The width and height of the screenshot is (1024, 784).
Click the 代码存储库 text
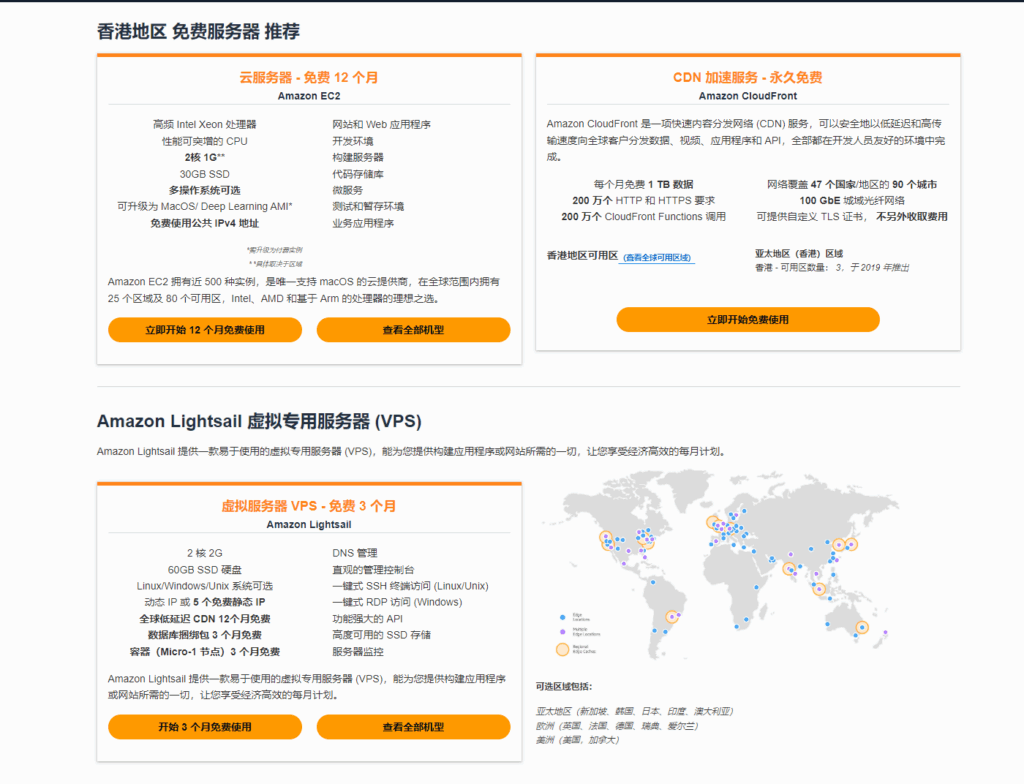click(358, 174)
